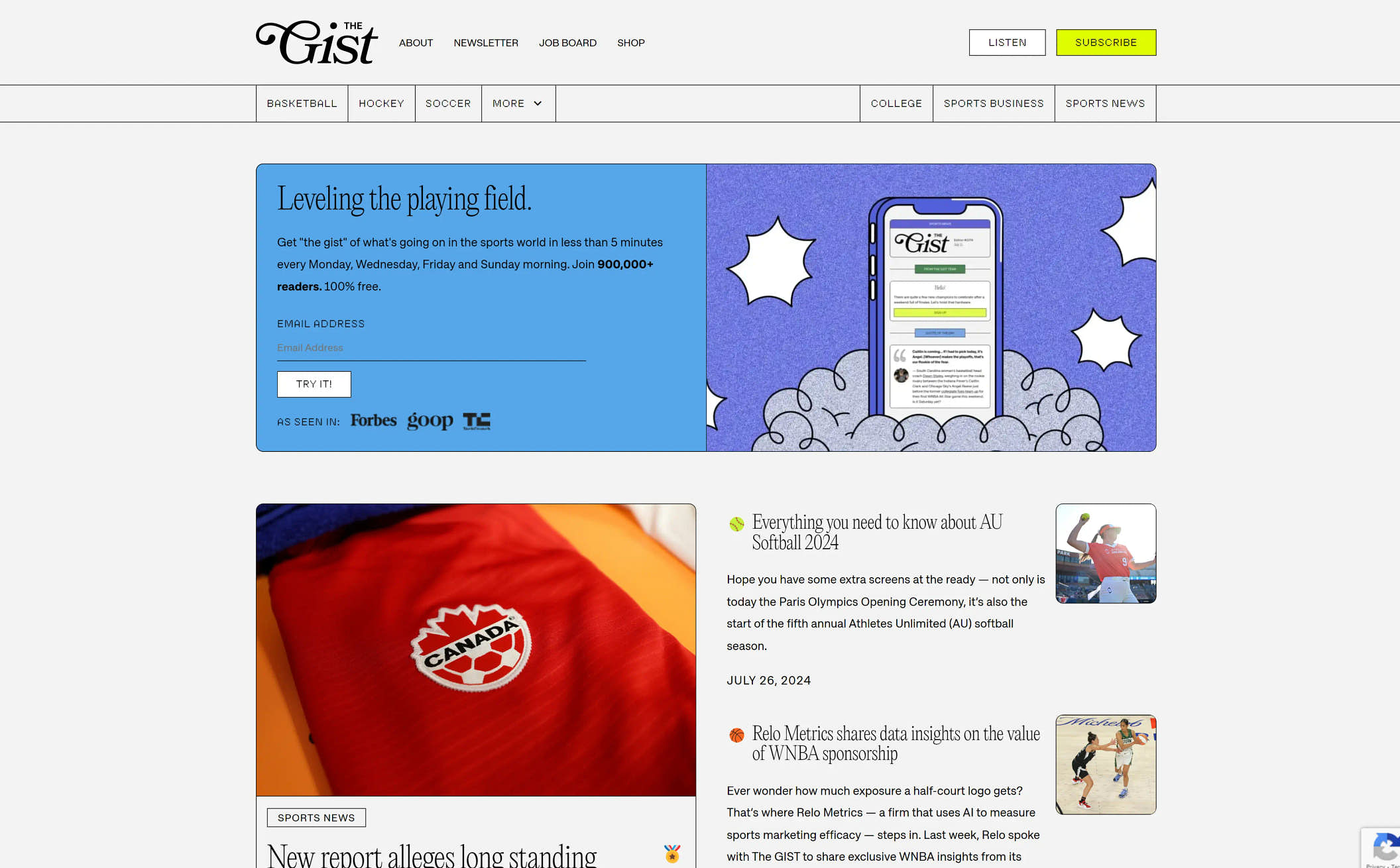
Task: Focus the Email Address input field
Action: tap(432, 348)
